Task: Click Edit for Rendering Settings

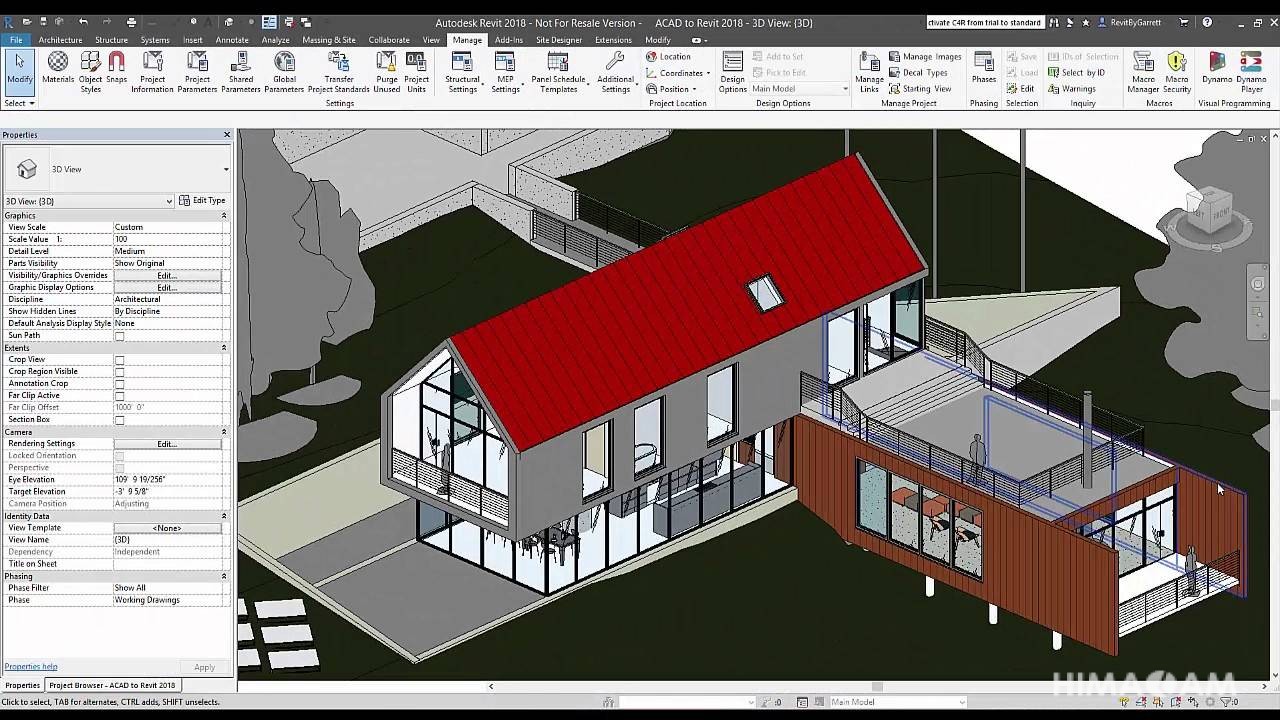Action: [x=167, y=444]
